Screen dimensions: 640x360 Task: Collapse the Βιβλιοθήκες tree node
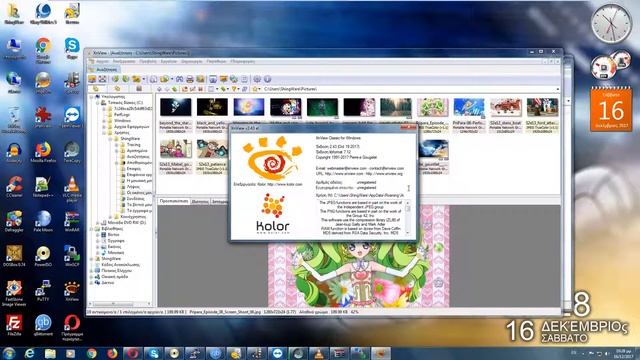point(91,229)
